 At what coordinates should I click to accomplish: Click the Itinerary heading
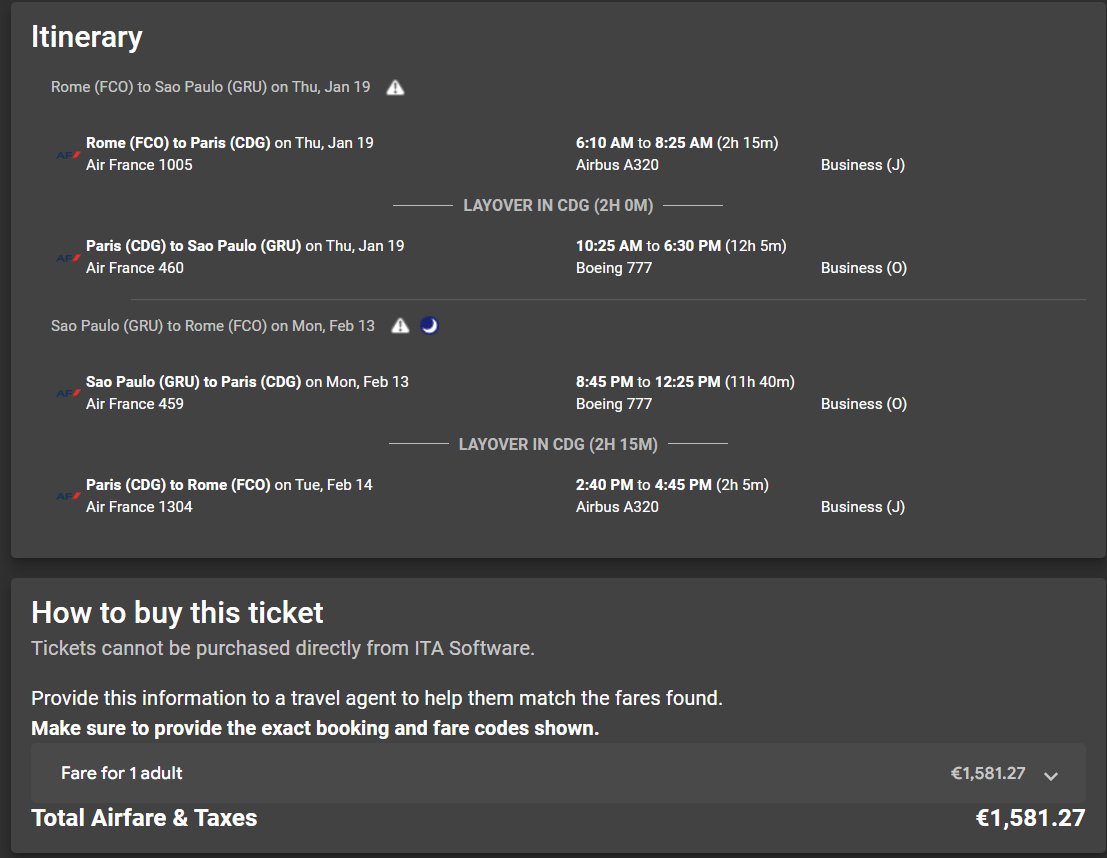(87, 37)
